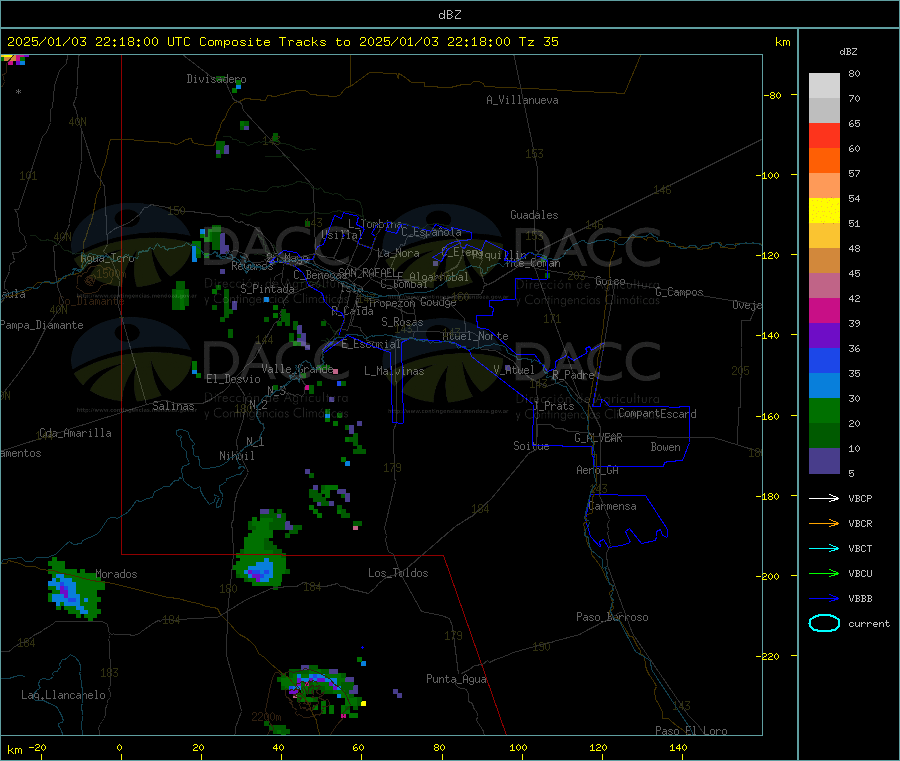Click the Cda_Amarilla location label
The image size is (900, 761).
(75, 433)
